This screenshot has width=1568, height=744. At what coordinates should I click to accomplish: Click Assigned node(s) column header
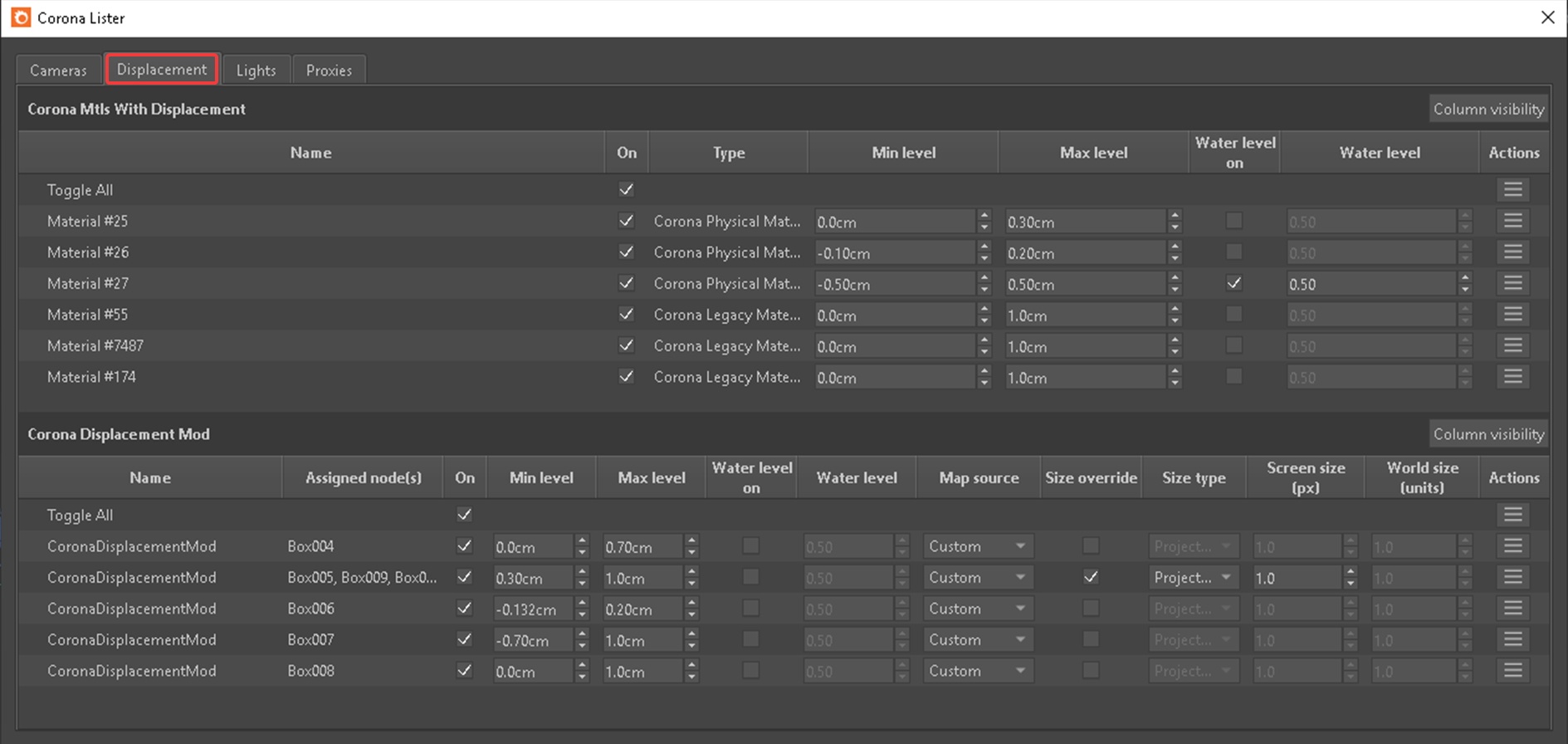click(363, 477)
